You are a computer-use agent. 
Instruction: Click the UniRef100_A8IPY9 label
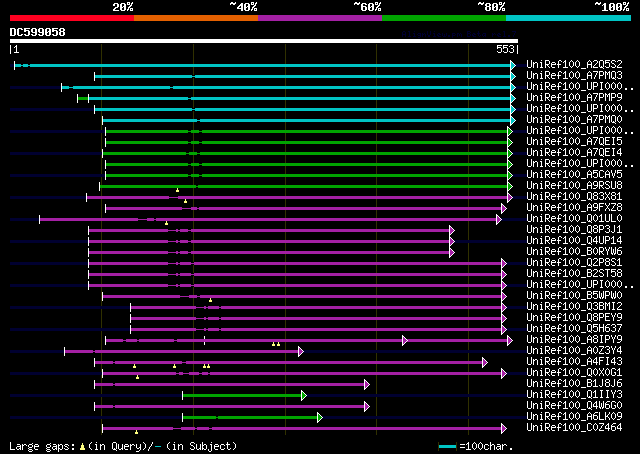pyautogui.click(x=574, y=340)
